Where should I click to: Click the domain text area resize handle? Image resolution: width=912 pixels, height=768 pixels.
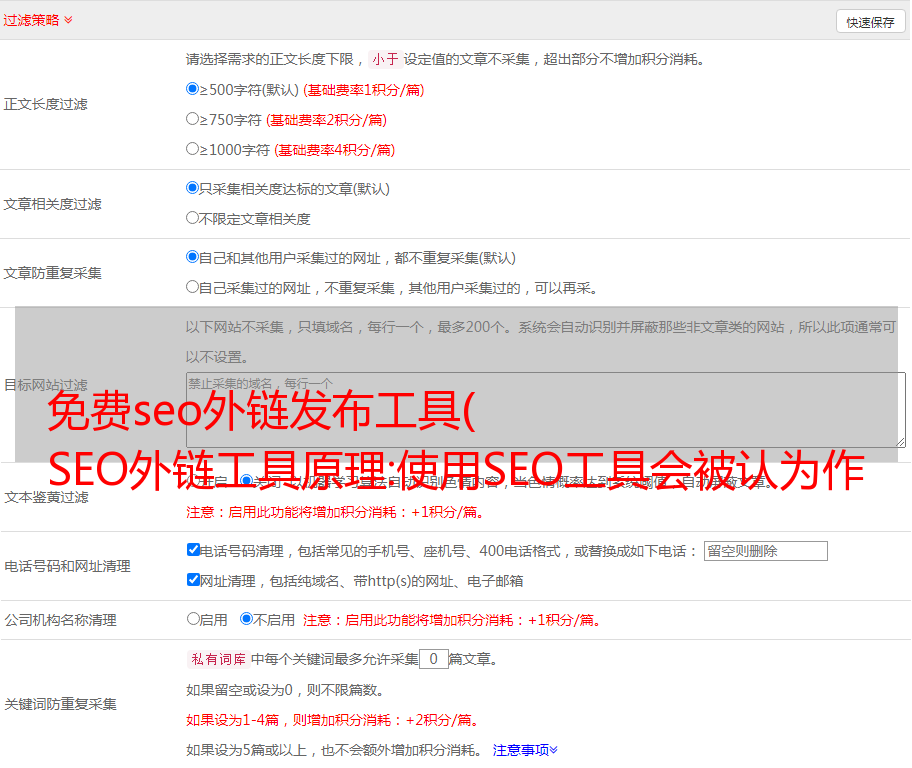point(900,442)
